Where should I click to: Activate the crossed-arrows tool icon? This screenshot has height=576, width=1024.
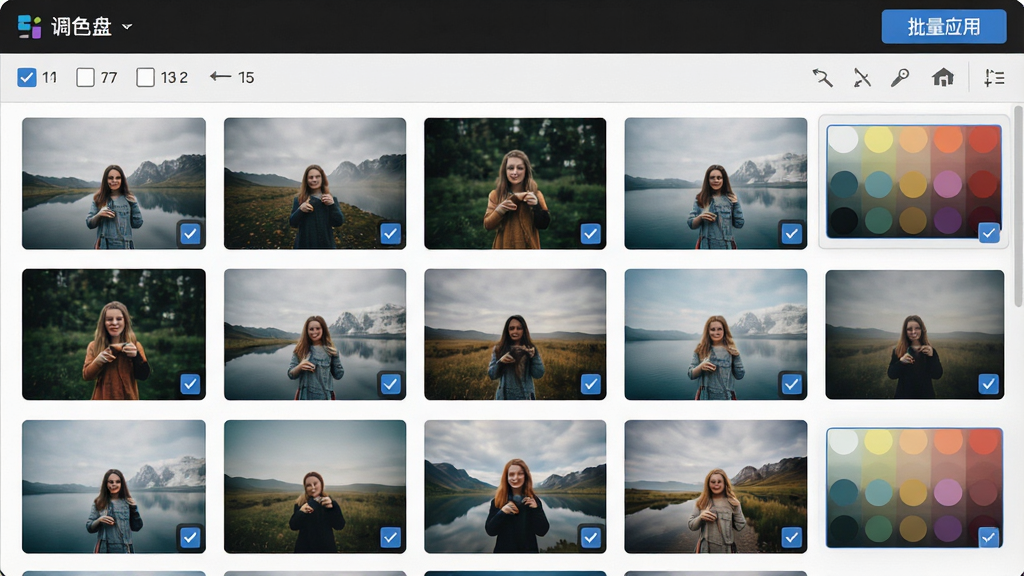(862, 78)
